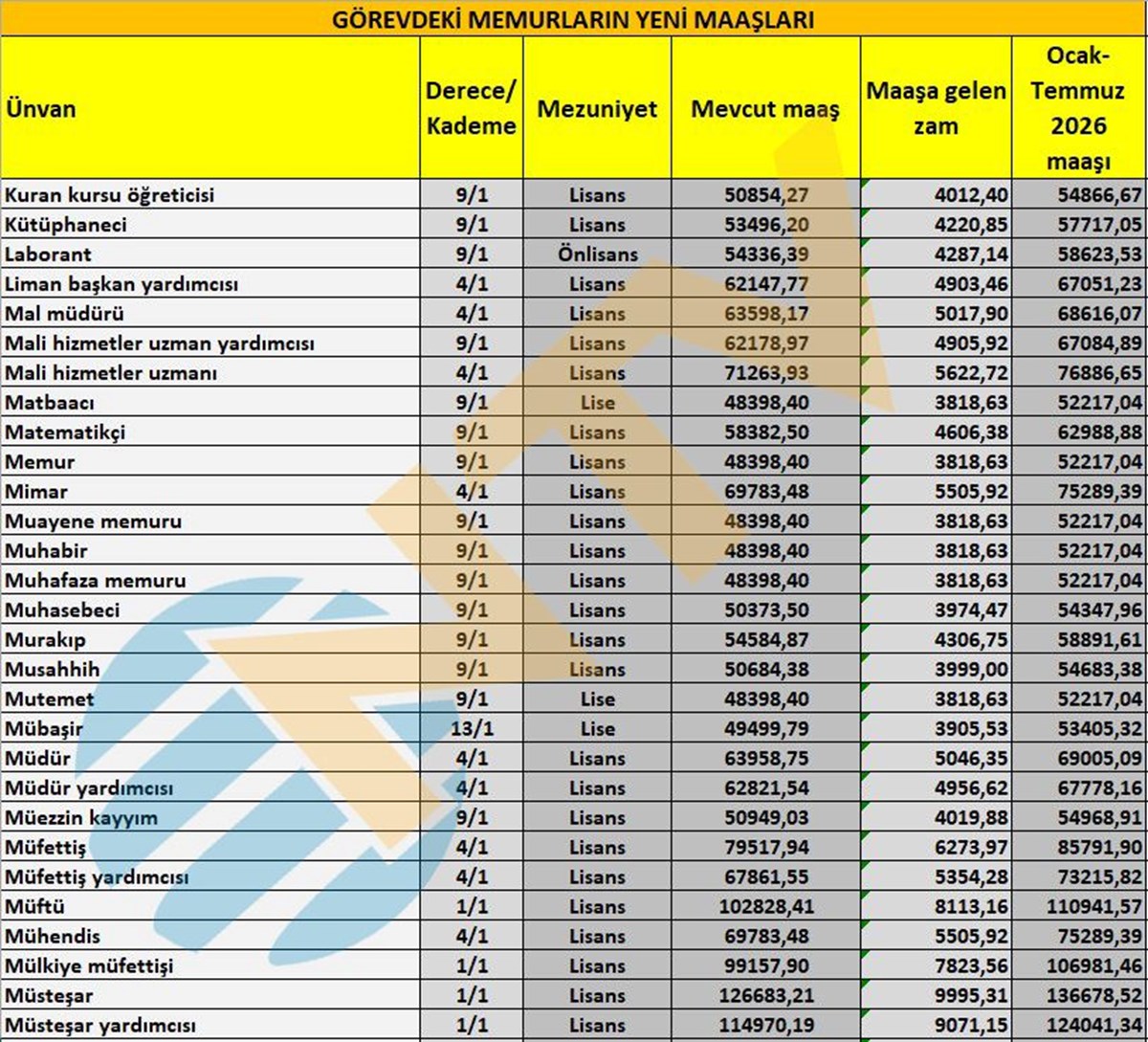
Task: Select the Derece/Kademe column header
Action: click(x=471, y=108)
